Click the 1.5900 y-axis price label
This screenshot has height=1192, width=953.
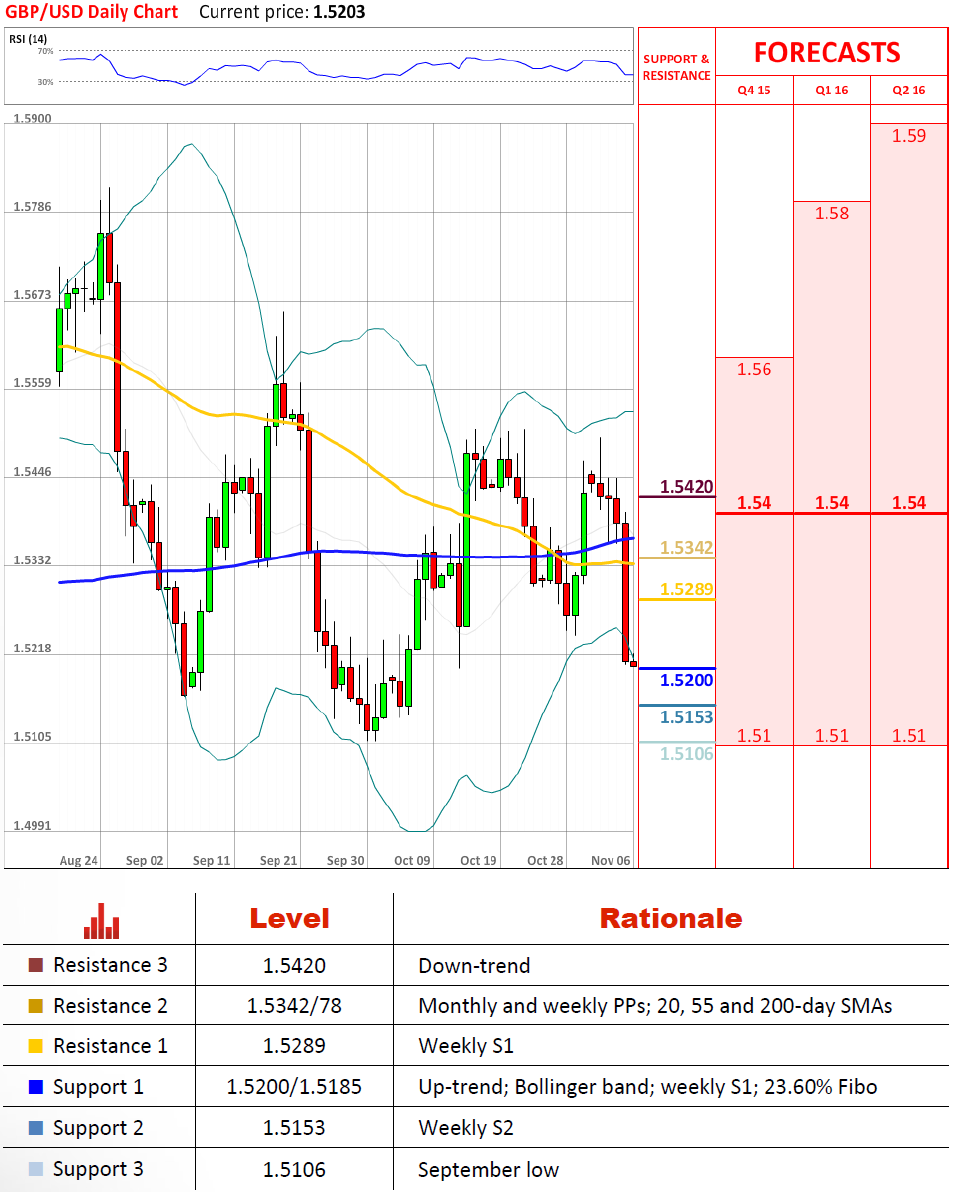tap(33, 119)
